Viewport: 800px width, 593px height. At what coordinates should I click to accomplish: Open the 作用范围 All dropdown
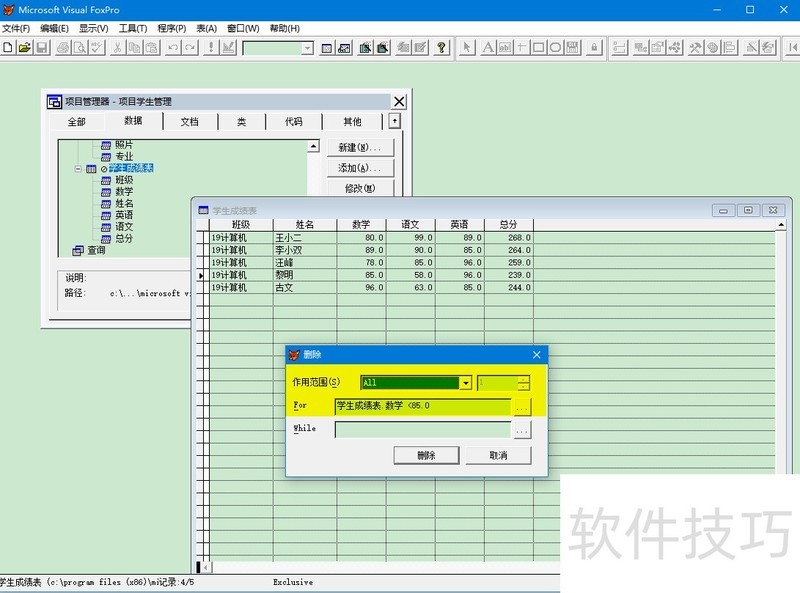(x=465, y=383)
